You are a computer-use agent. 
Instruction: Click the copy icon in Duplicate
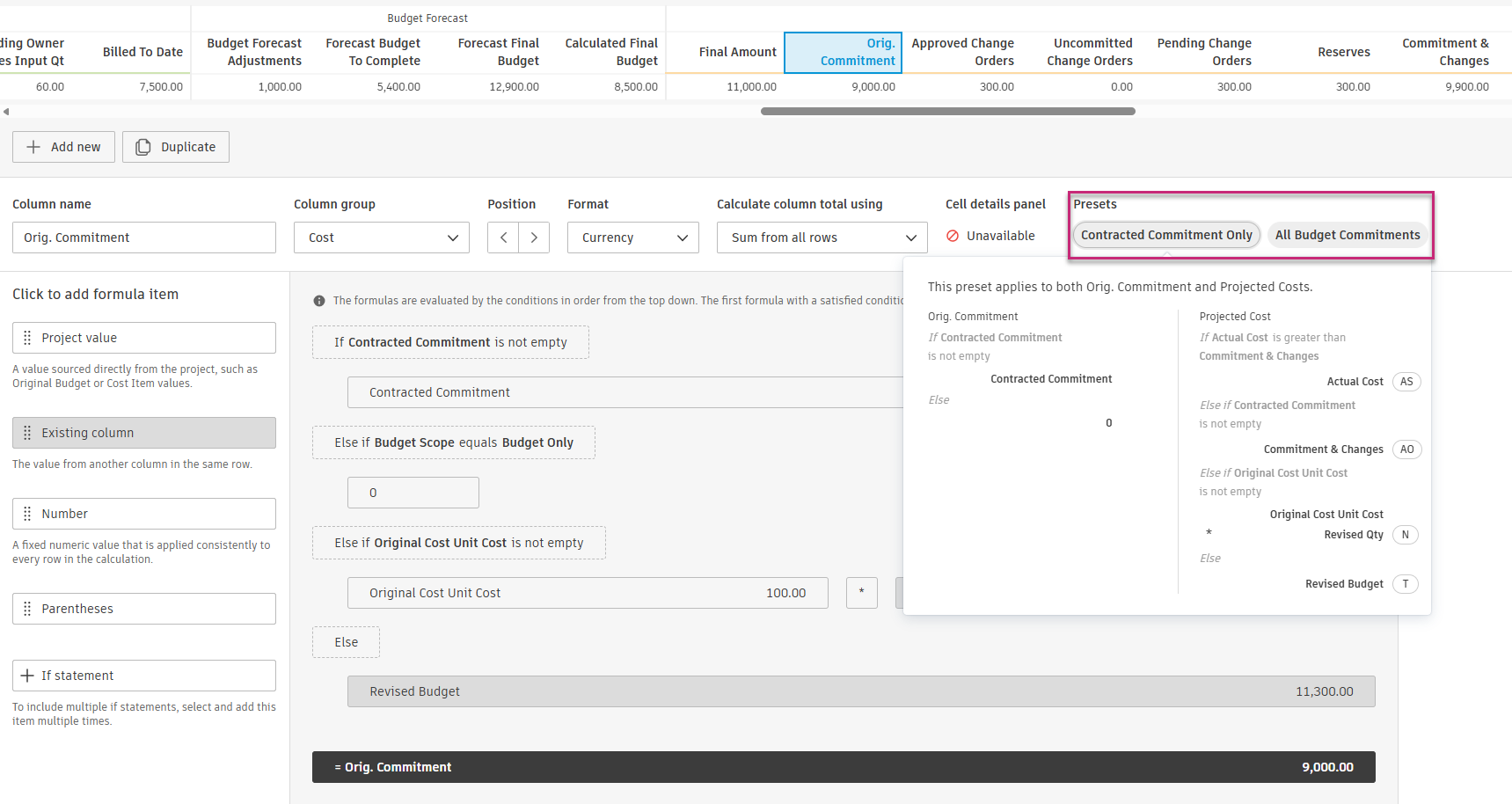pos(142,147)
